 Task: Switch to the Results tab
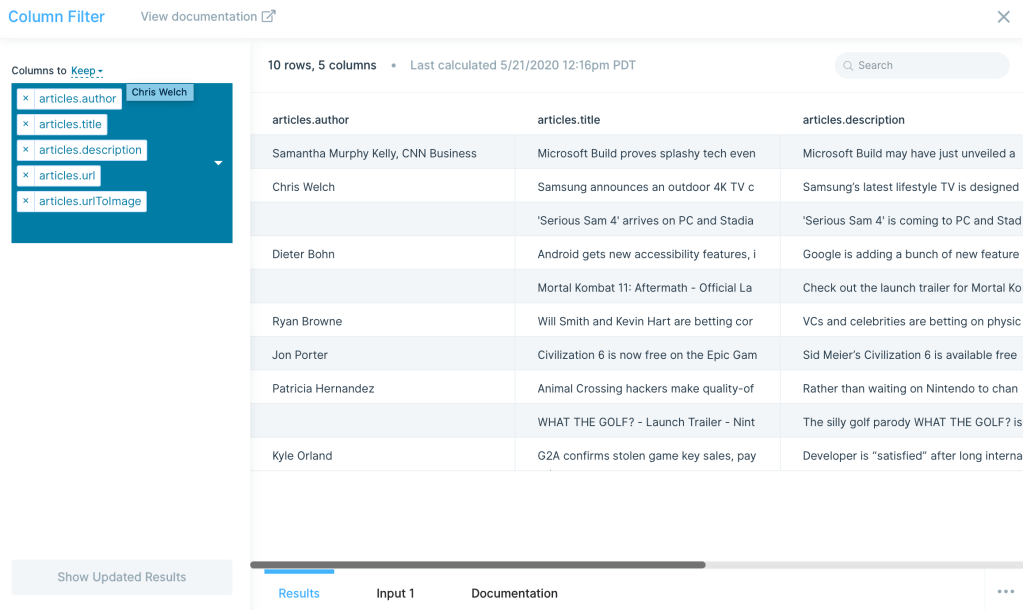tap(299, 593)
